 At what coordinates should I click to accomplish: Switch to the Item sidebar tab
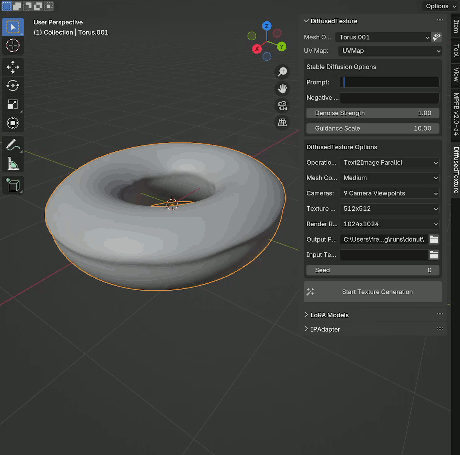(456, 27)
